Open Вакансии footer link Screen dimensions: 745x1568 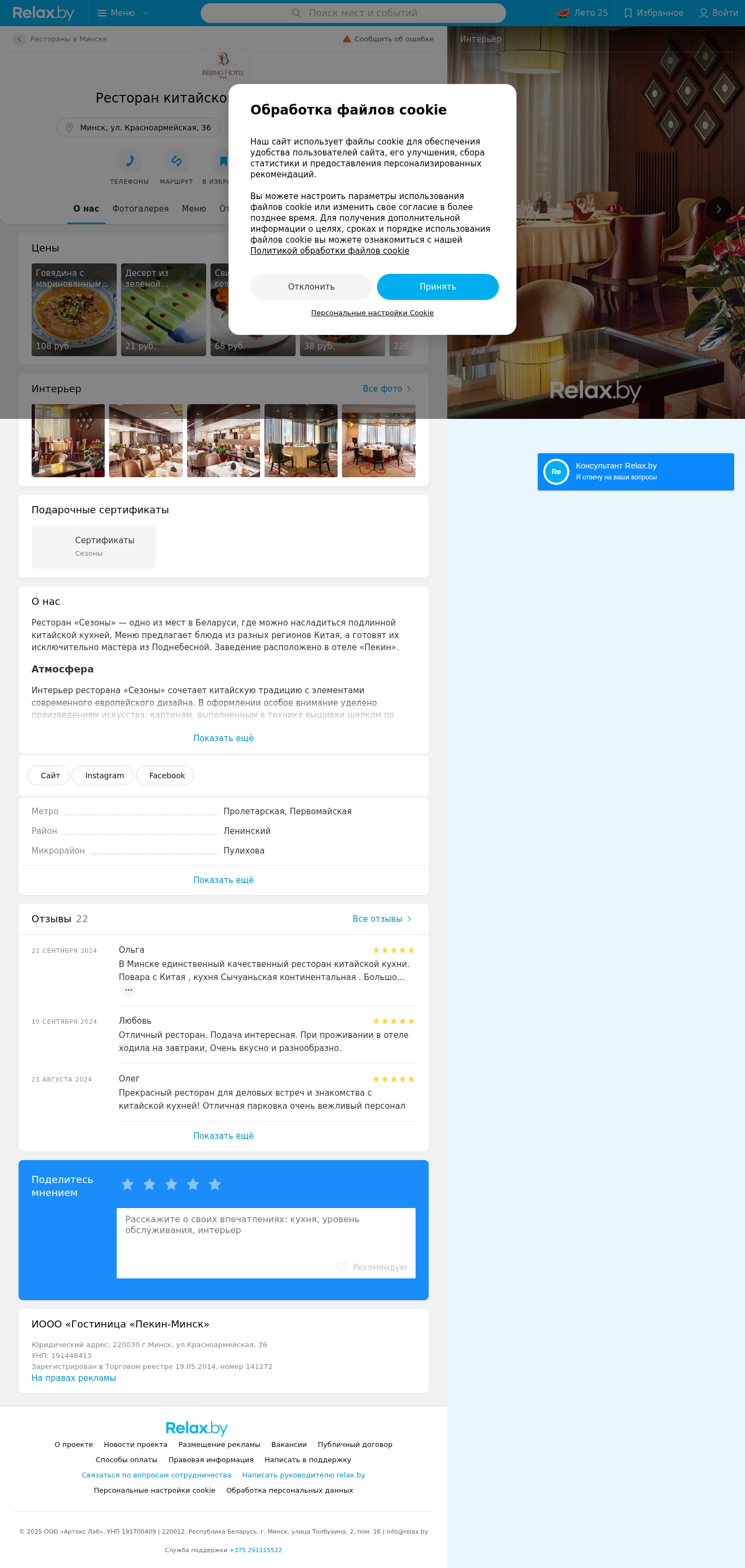[x=289, y=1444]
